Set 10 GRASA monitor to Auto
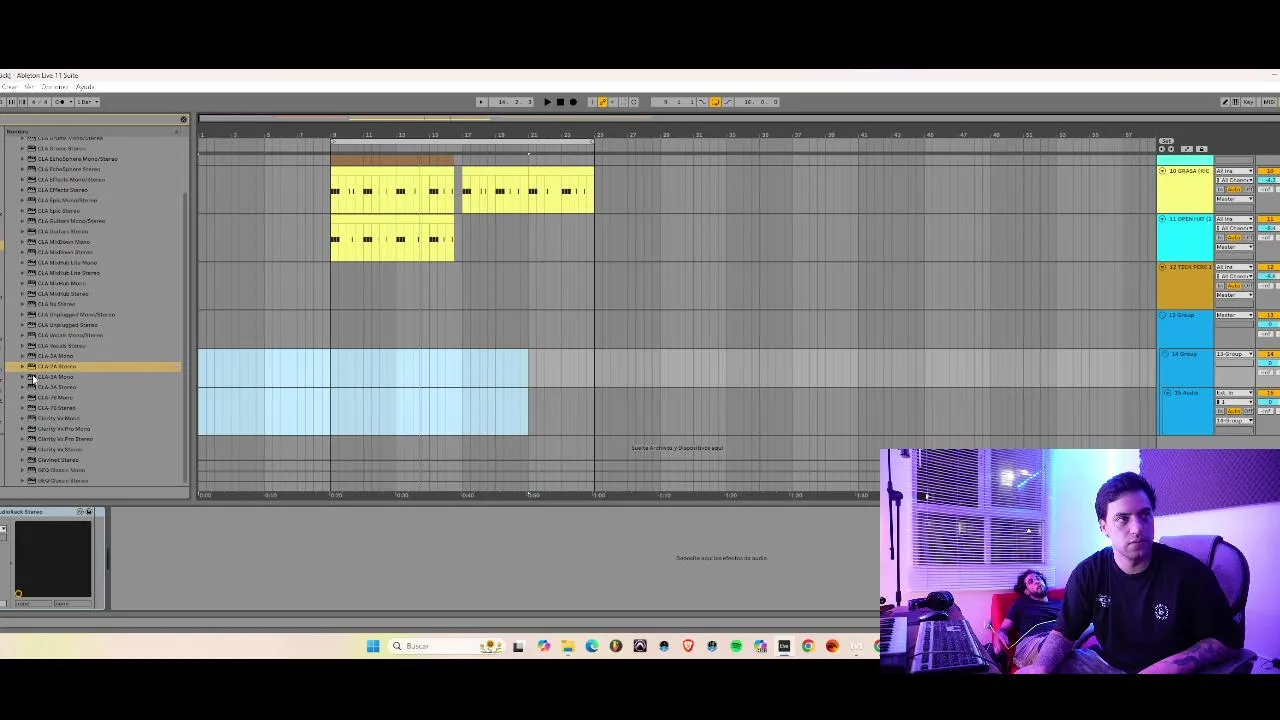1280x720 pixels. pos(1234,189)
